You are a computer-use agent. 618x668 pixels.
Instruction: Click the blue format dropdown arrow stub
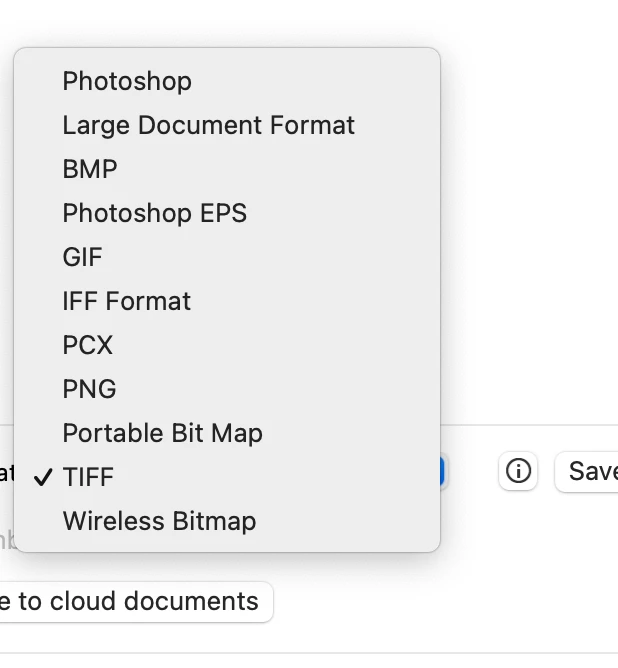[x=443, y=472]
